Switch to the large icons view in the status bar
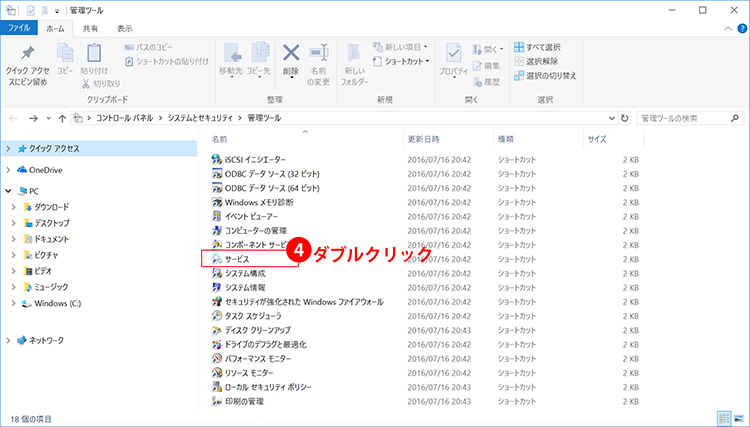 click(737, 417)
